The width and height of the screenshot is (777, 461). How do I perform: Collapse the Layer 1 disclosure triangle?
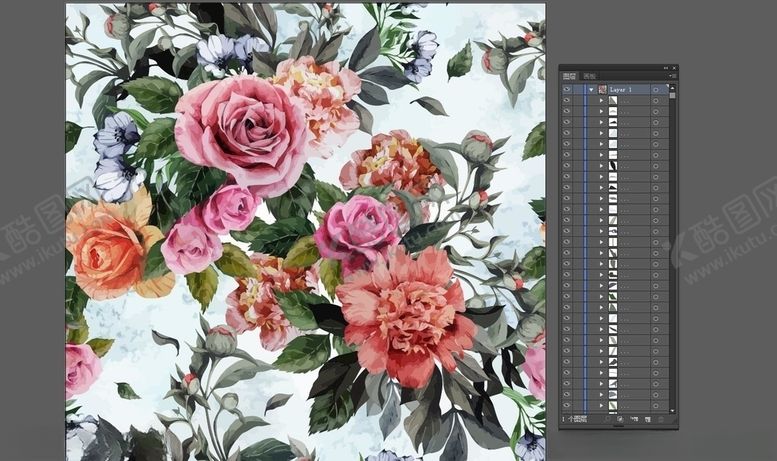point(591,89)
